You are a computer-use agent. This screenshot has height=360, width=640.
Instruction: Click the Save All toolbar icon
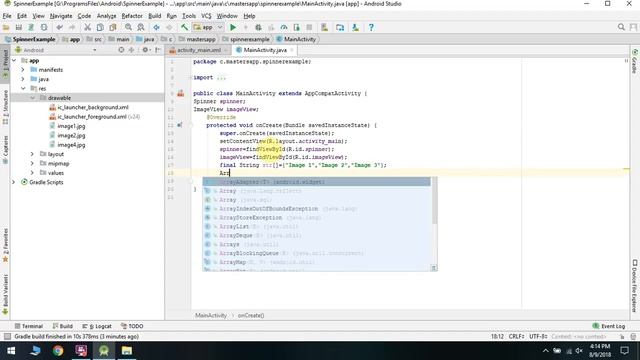coord(18,27)
